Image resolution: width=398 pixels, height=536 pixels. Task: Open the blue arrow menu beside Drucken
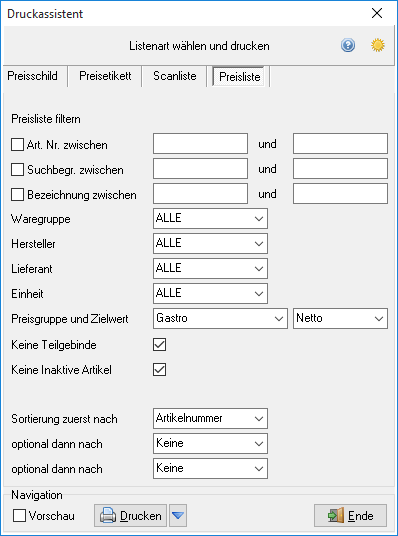tap(178, 515)
